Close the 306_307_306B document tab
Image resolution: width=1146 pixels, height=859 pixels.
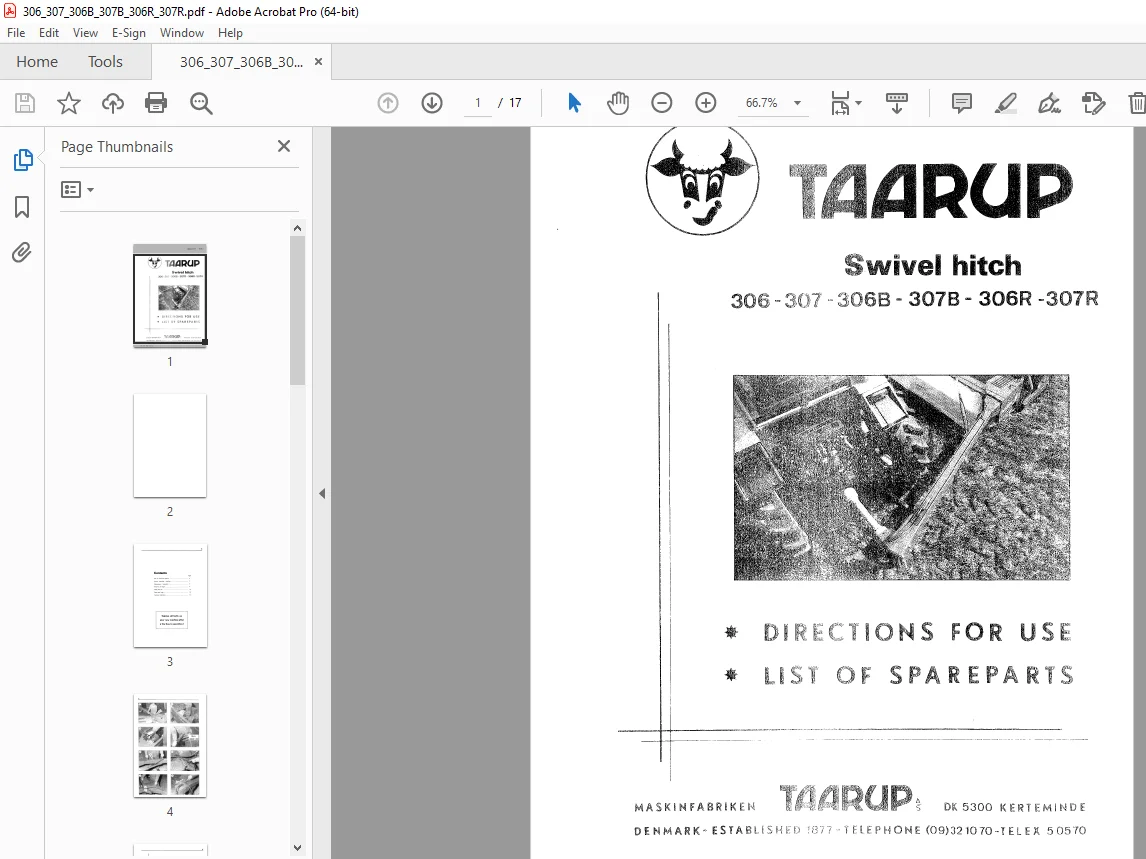(318, 61)
